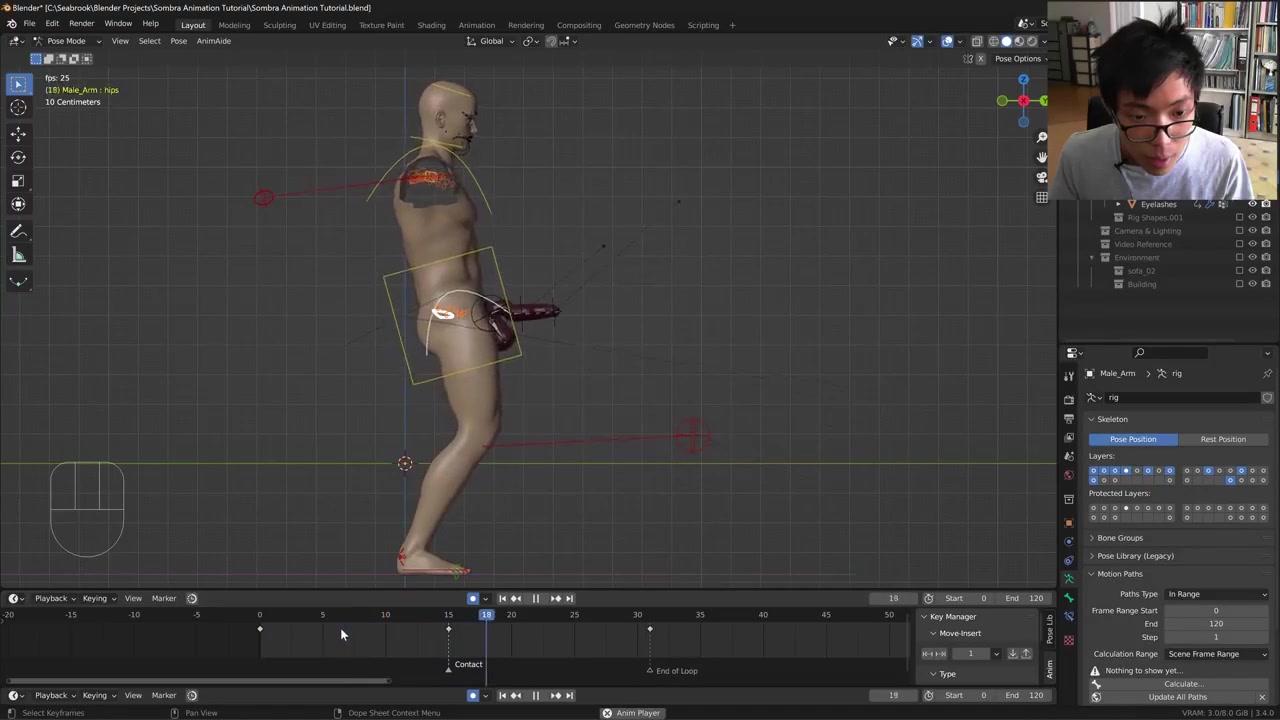Open the Paths Type dropdown
Image resolution: width=1280 pixels, height=720 pixels.
pyautogui.click(x=1216, y=594)
